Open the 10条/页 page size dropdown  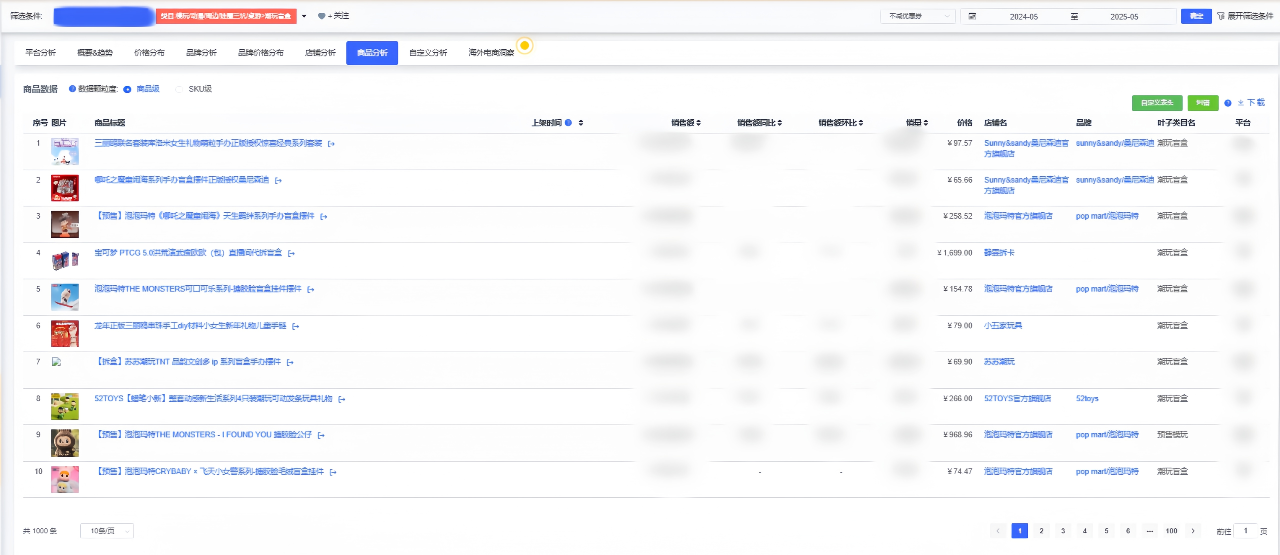tap(106, 531)
